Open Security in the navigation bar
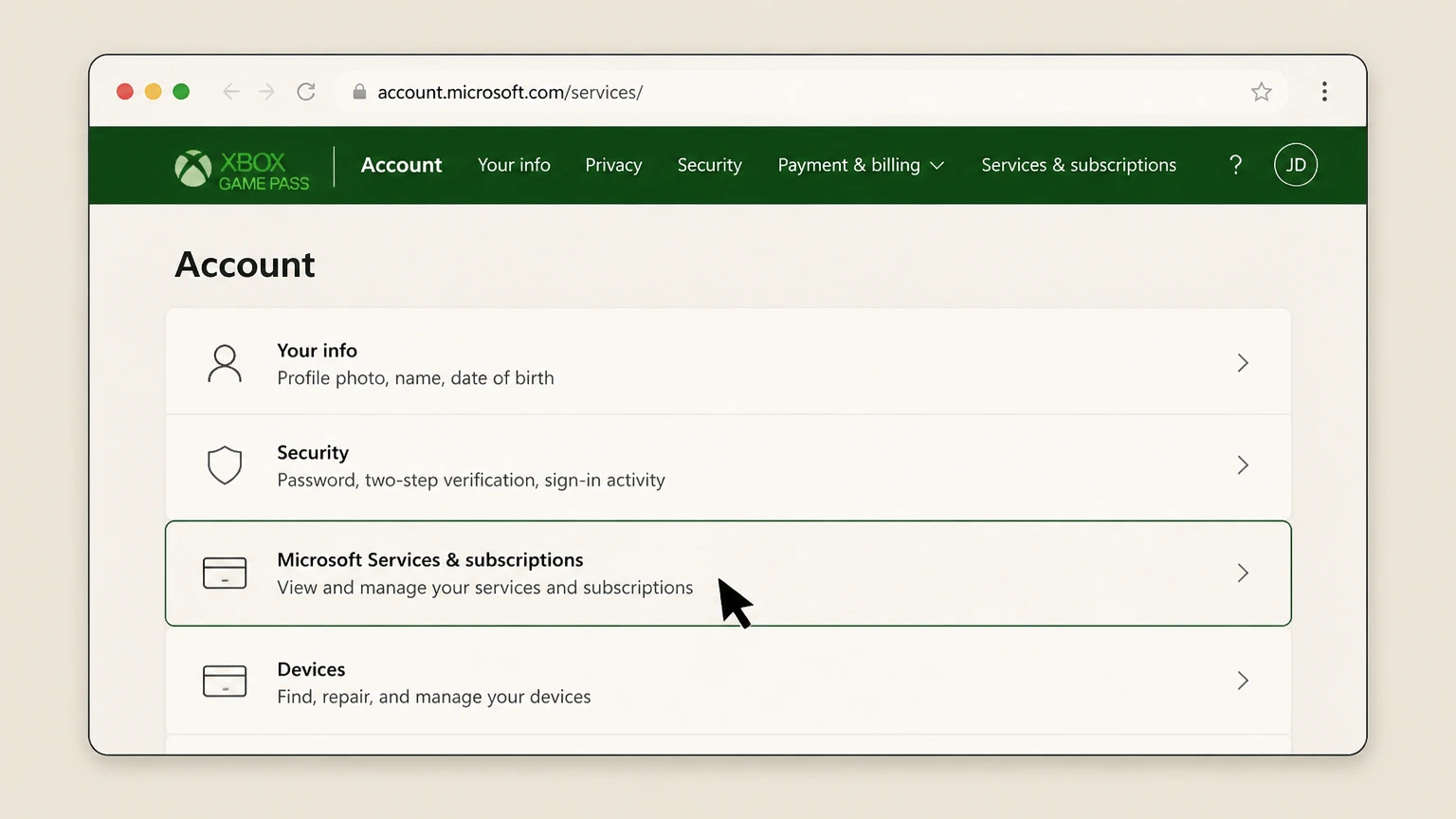 (710, 165)
